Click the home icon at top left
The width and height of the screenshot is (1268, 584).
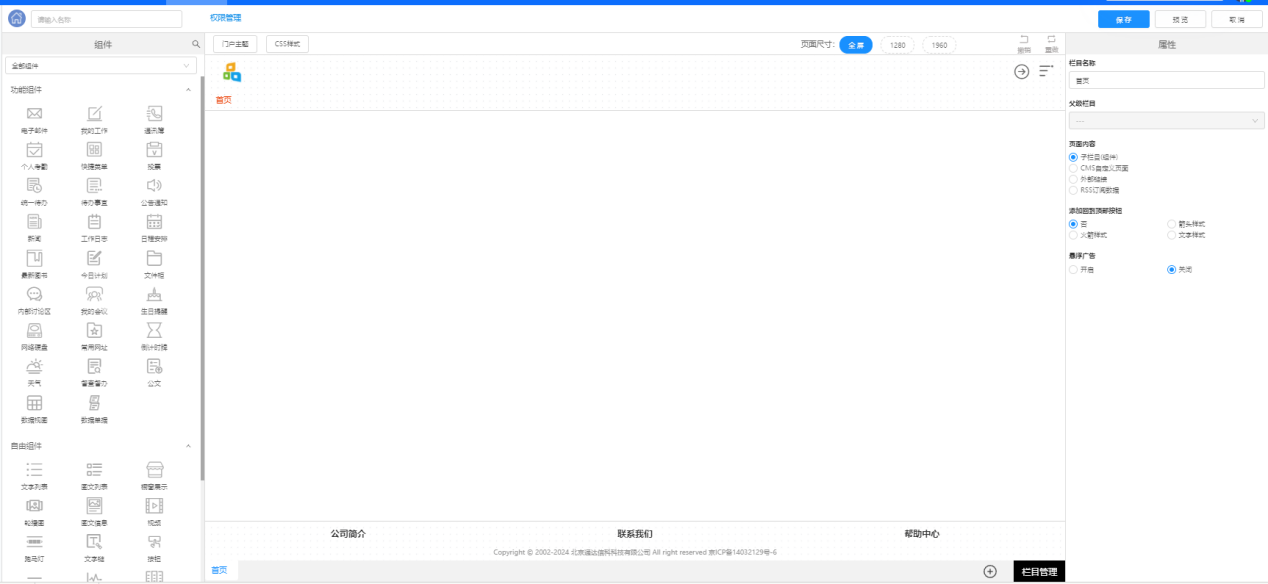pos(17,19)
